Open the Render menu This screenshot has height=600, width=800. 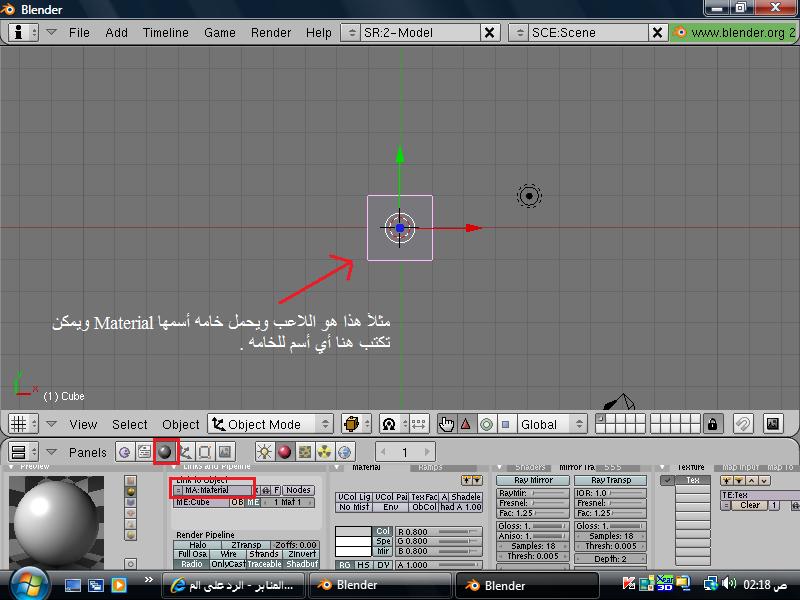(271, 33)
